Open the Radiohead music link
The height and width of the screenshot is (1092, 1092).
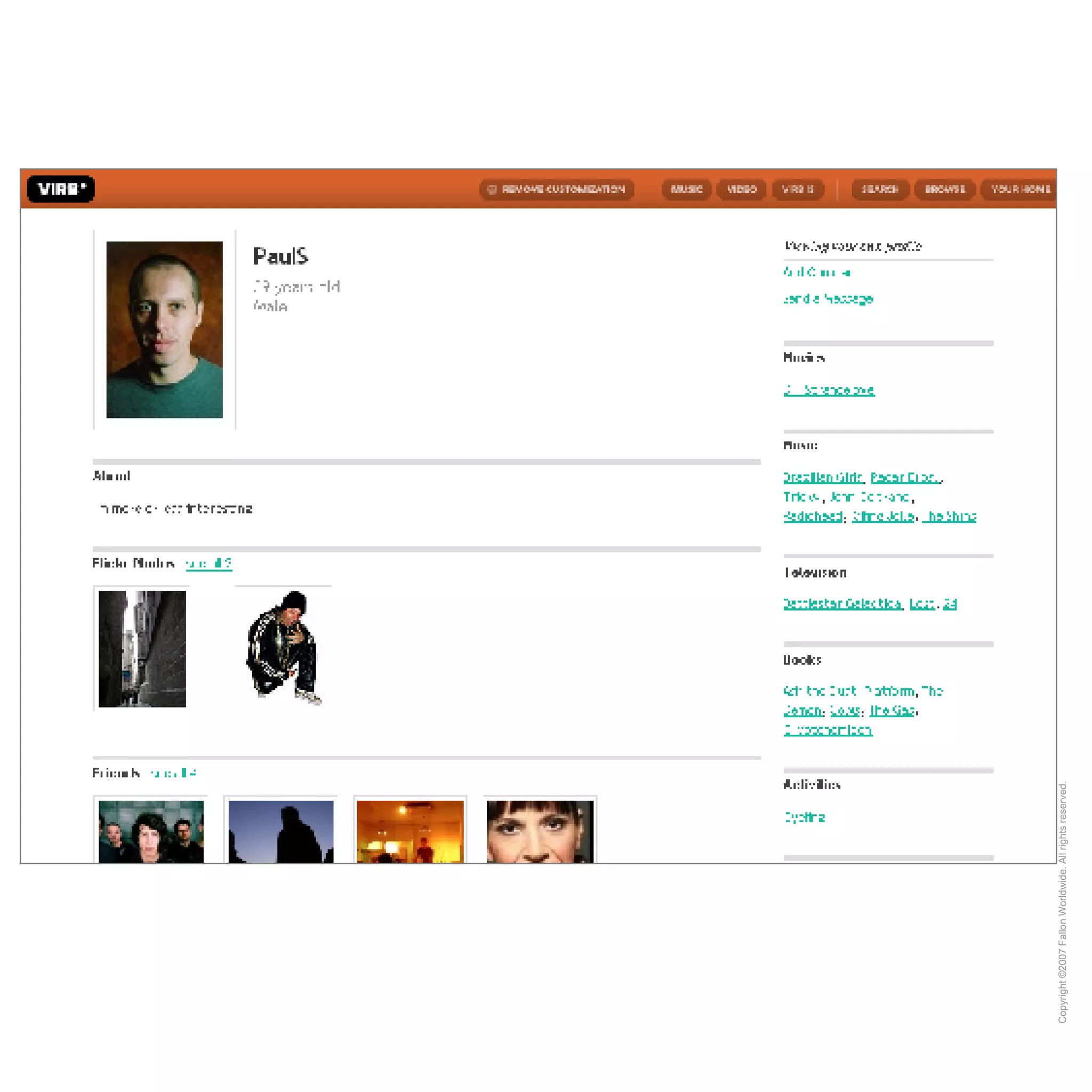coord(813,517)
